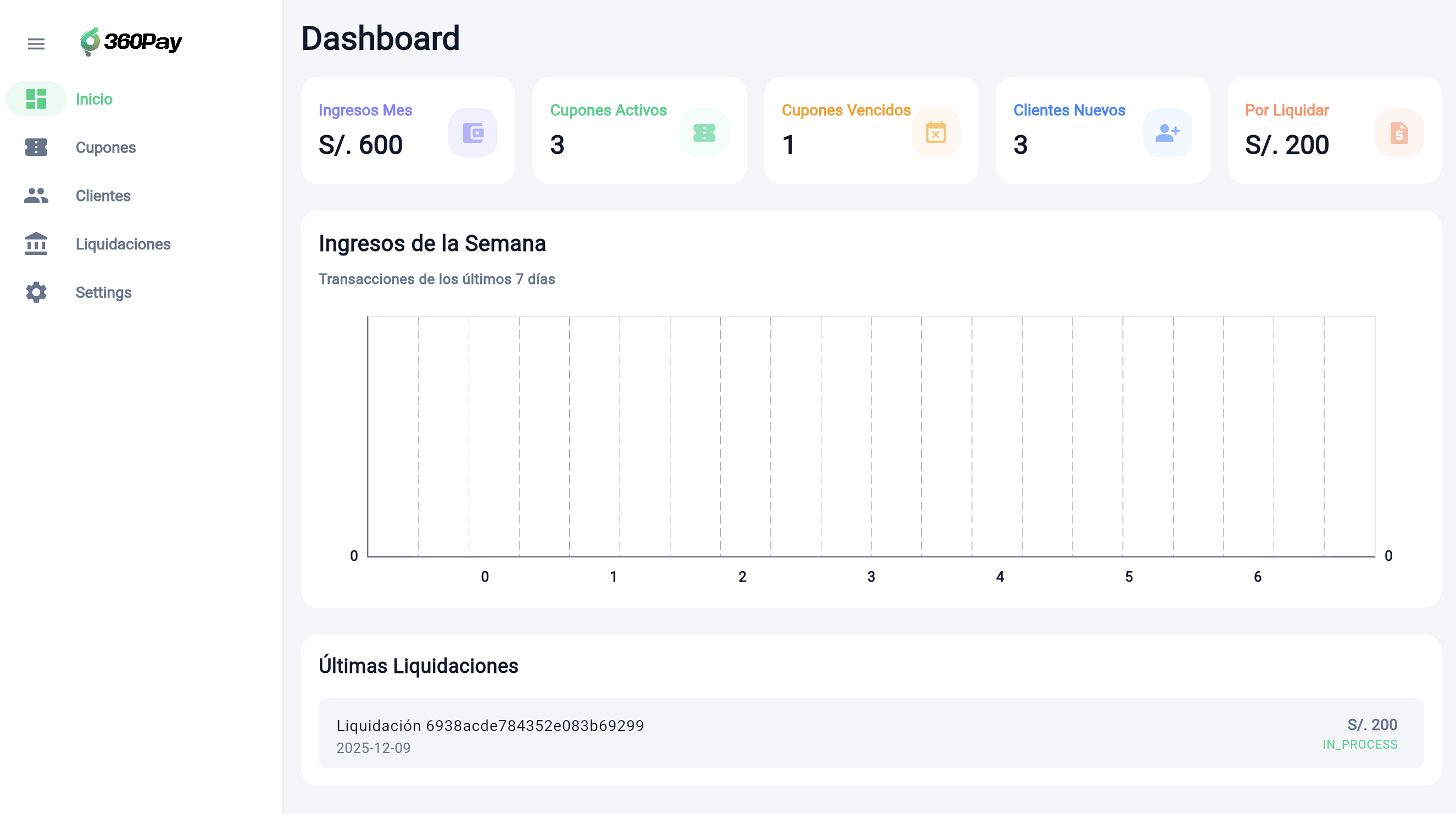Click the Cupones ticket icon

[x=36, y=147]
